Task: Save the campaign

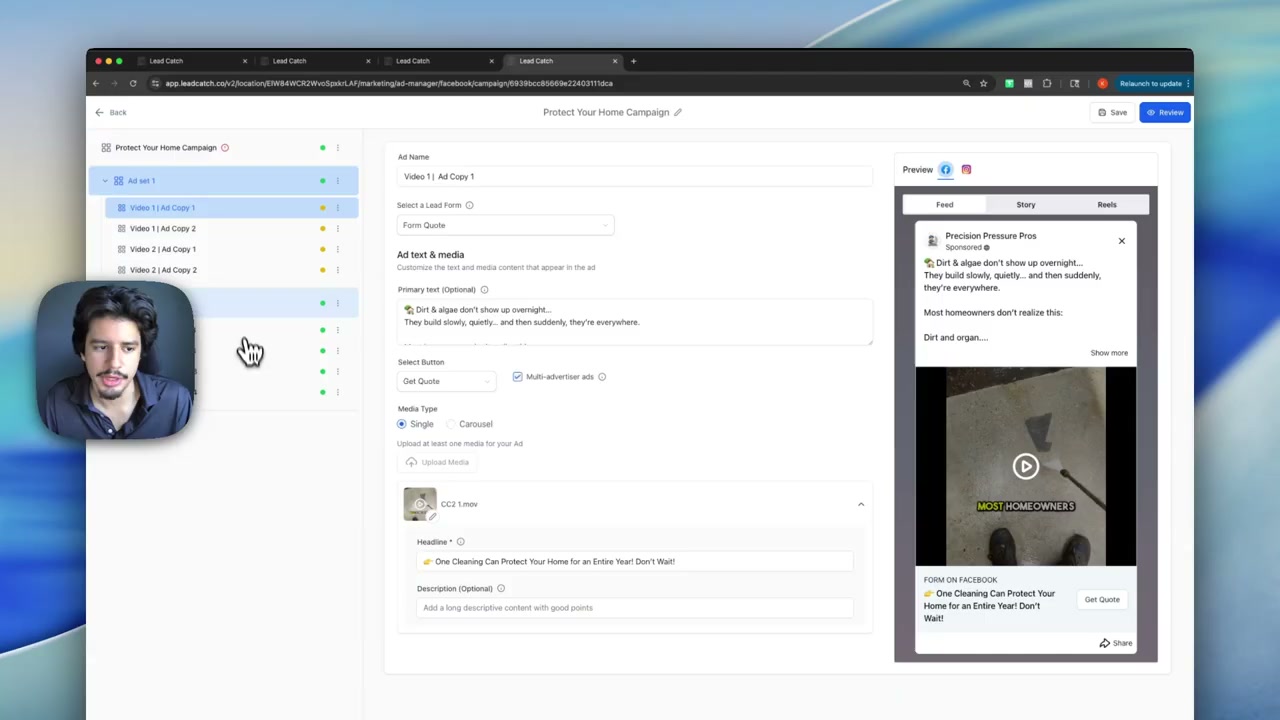Action: (1112, 112)
